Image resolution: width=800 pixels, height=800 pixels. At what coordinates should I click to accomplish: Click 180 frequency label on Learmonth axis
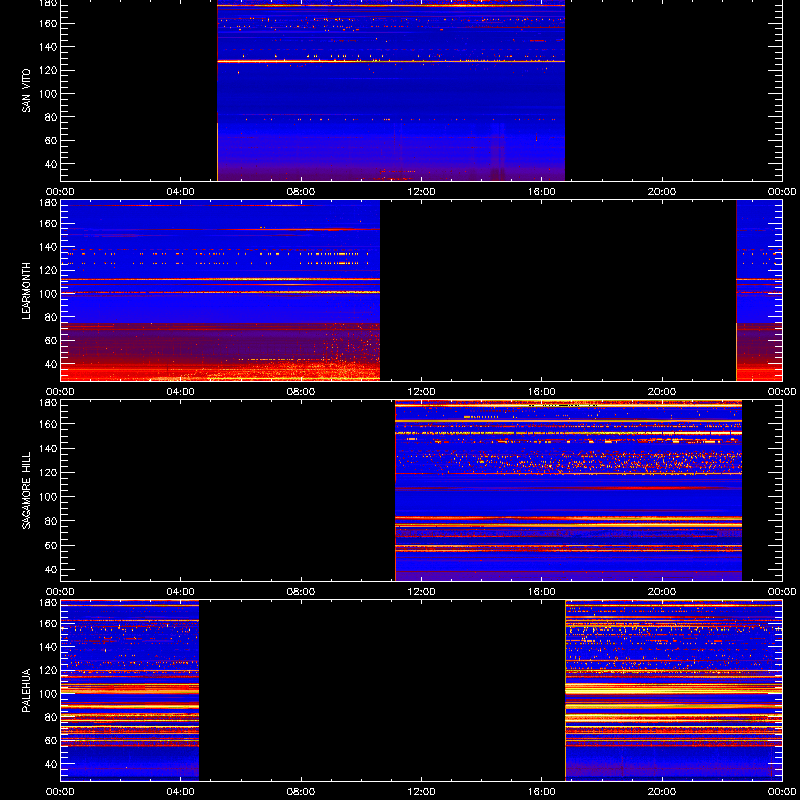pyautogui.click(x=49, y=203)
